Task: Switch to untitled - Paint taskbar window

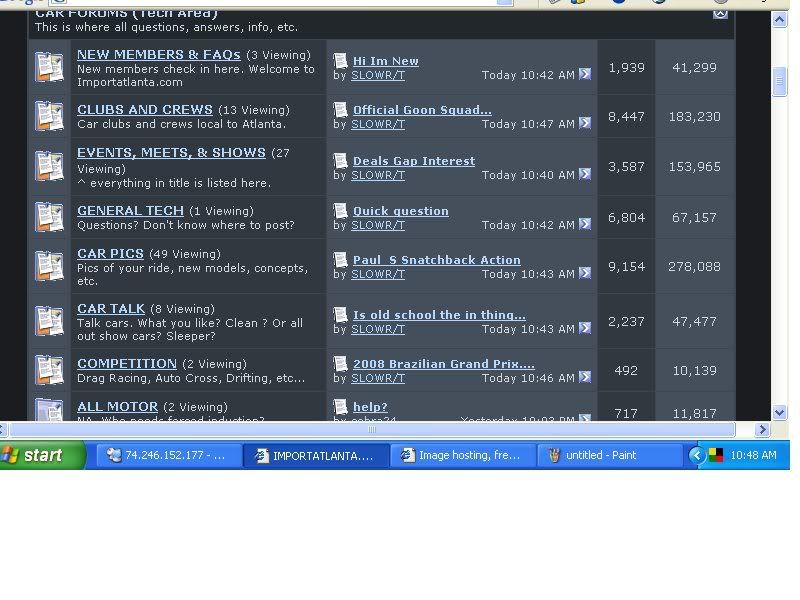Action: tap(610, 455)
